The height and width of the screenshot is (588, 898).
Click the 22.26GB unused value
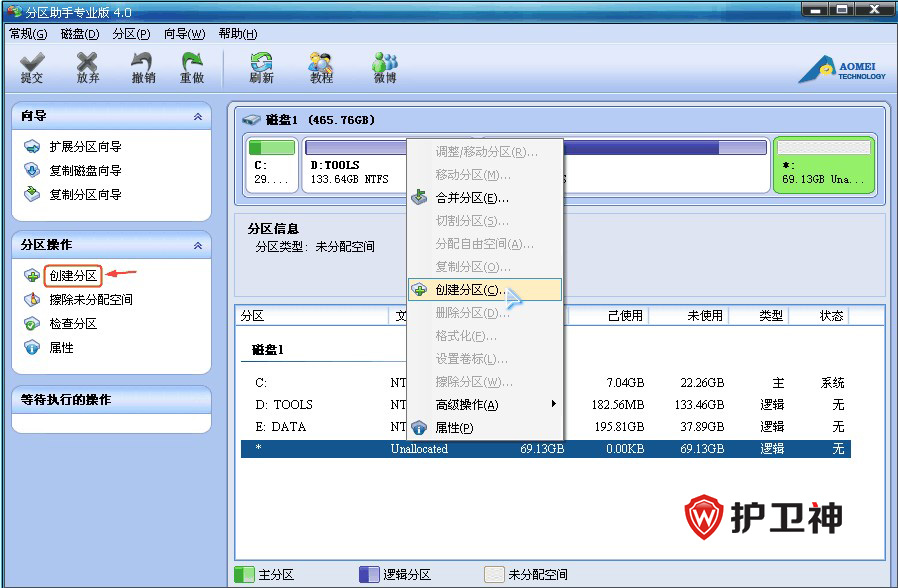[x=702, y=383]
